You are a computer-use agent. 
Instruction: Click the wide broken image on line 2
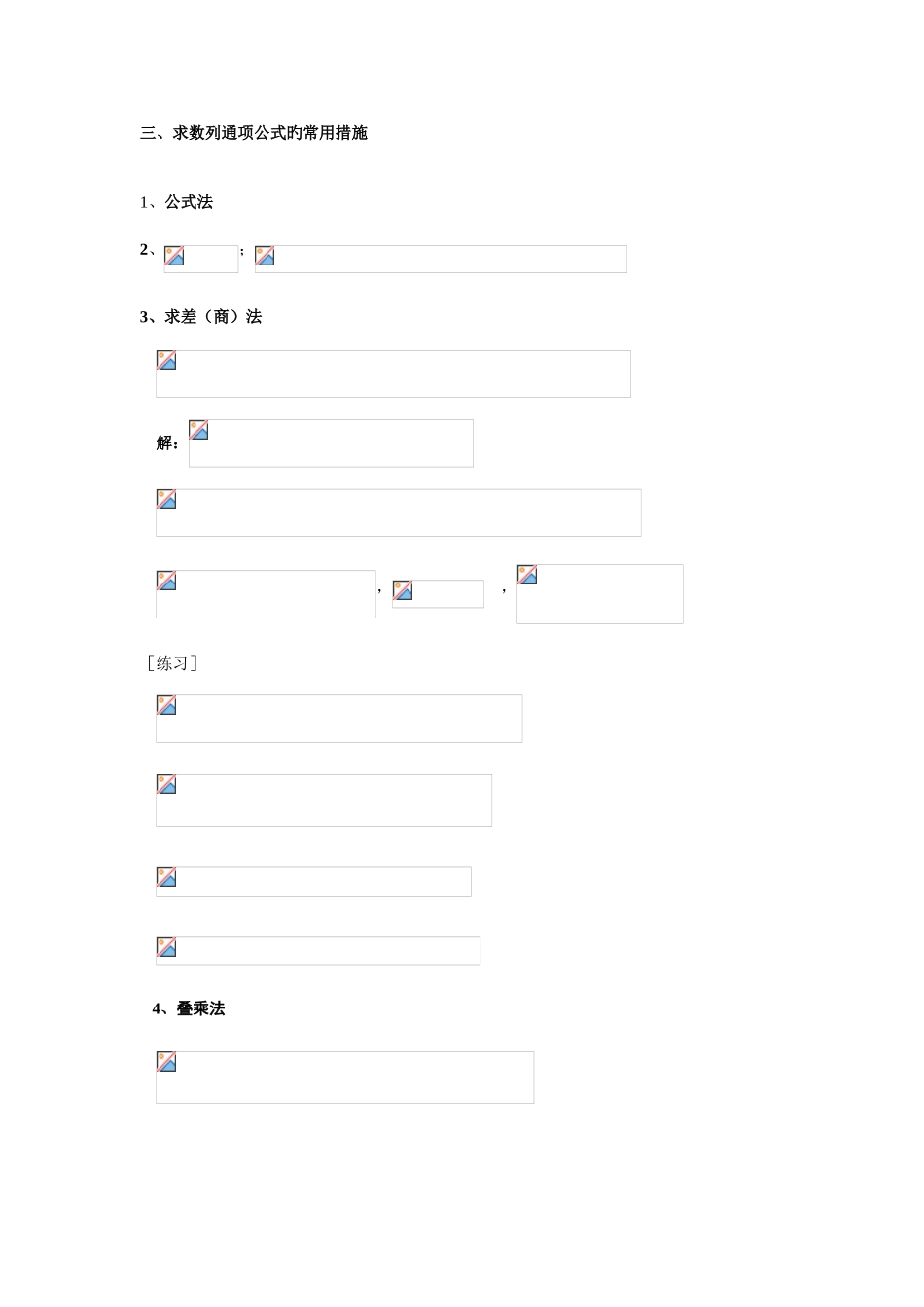click(441, 259)
